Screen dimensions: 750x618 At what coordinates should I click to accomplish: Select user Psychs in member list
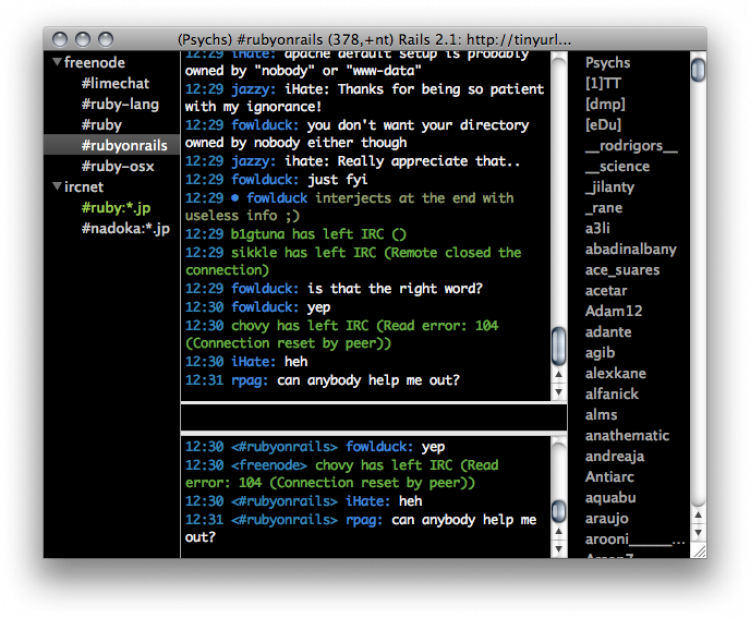[x=607, y=63]
